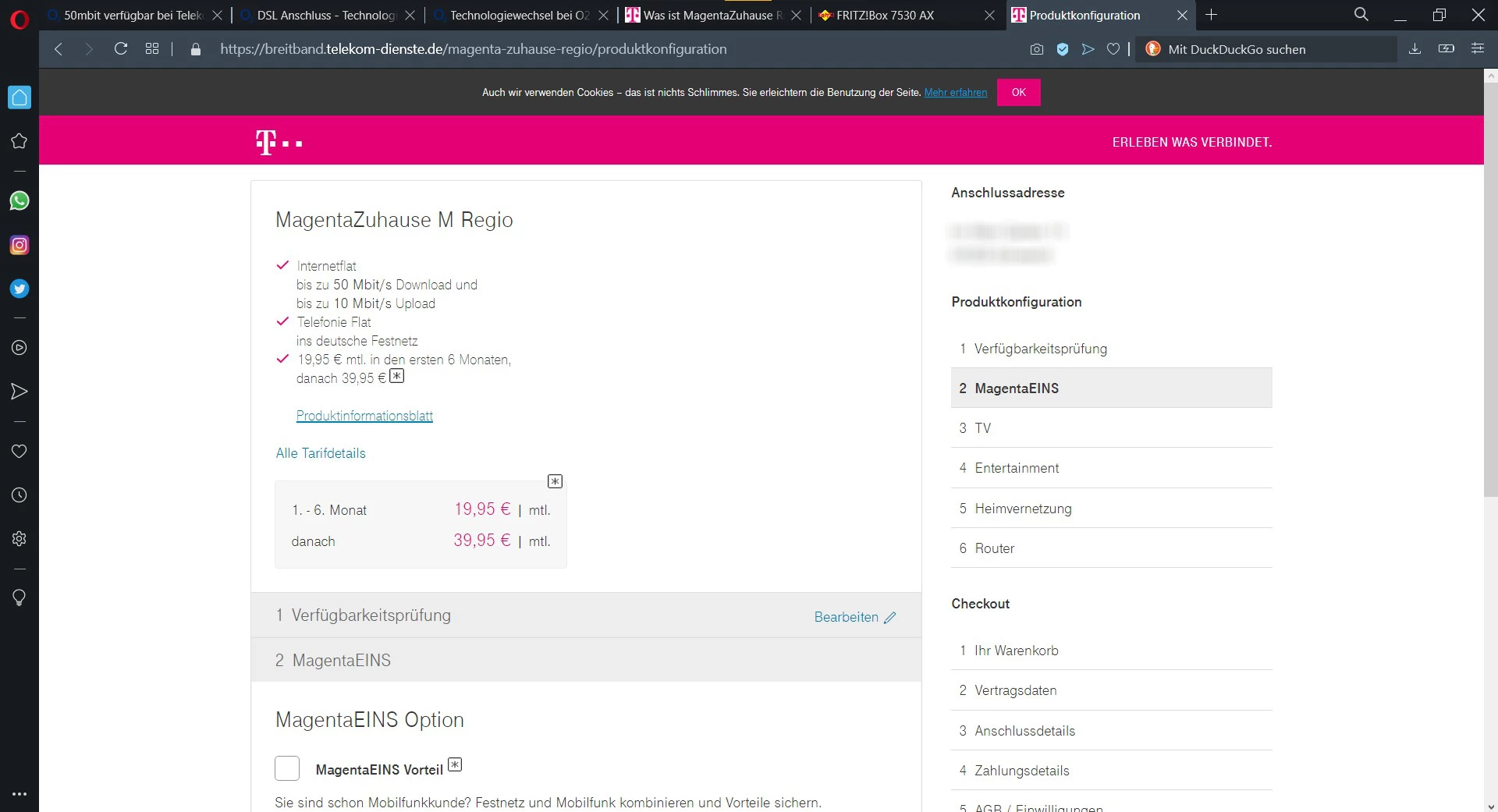Enable the MagentaEINS Vorteil checkbox
The width and height of the screenshot is (1498, 812).
coord(287,768)
